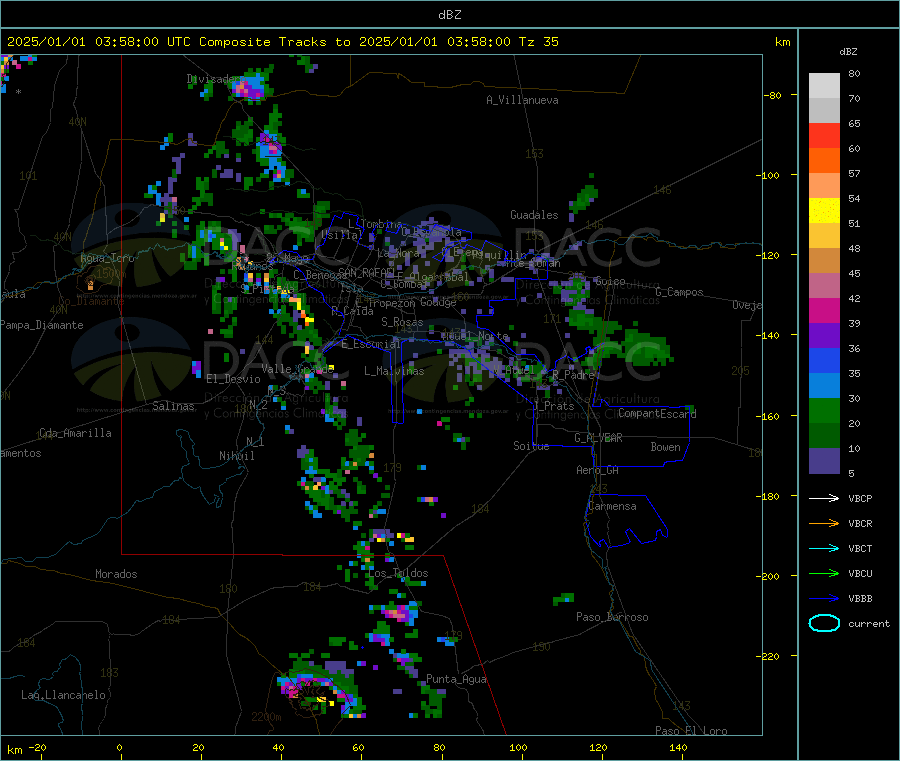Screen dimensions: 900x761
Task: Click the Los_Toldos map label
Action: point(398,573)
